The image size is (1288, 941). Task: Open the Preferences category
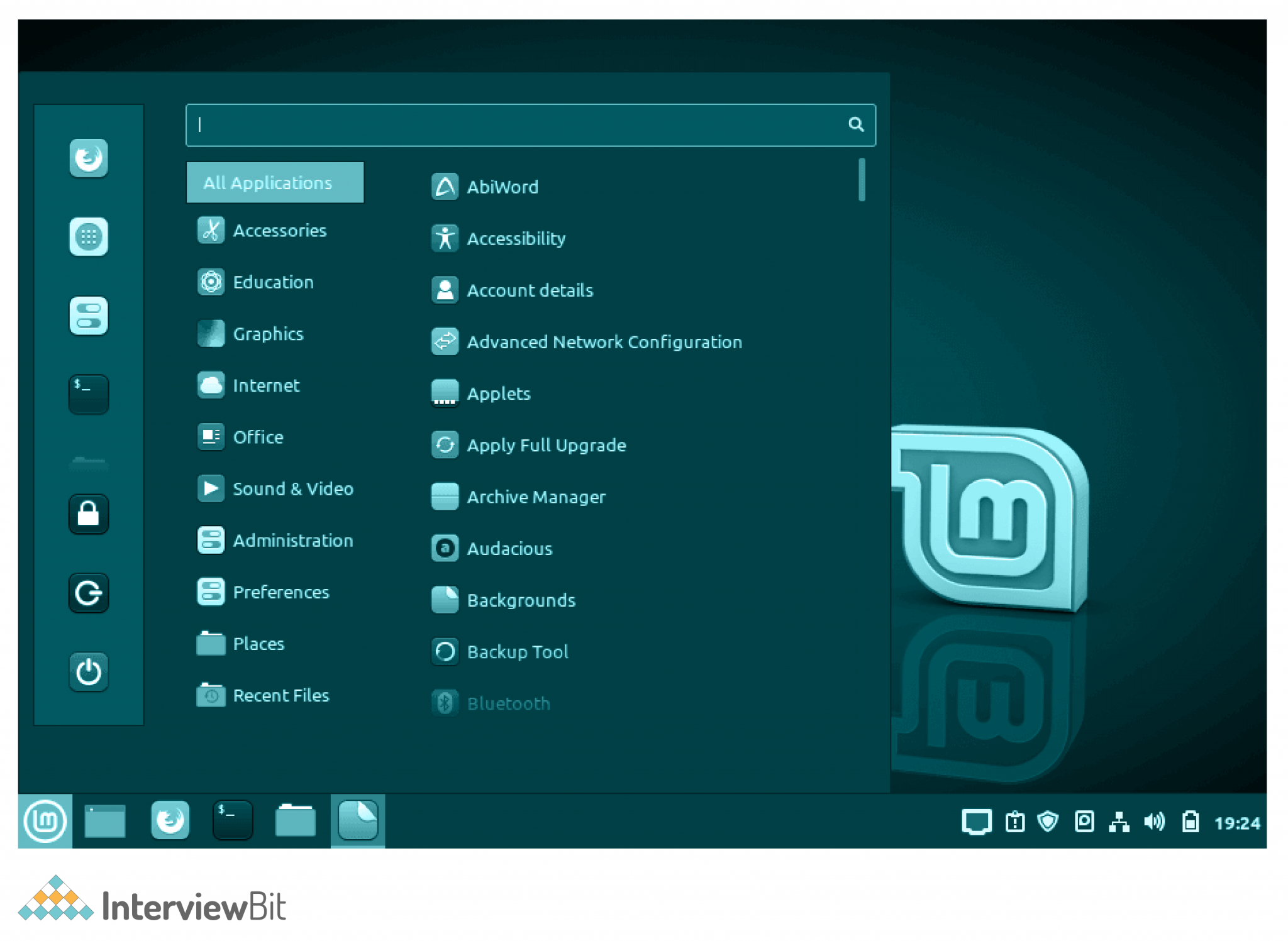[280, 592]
